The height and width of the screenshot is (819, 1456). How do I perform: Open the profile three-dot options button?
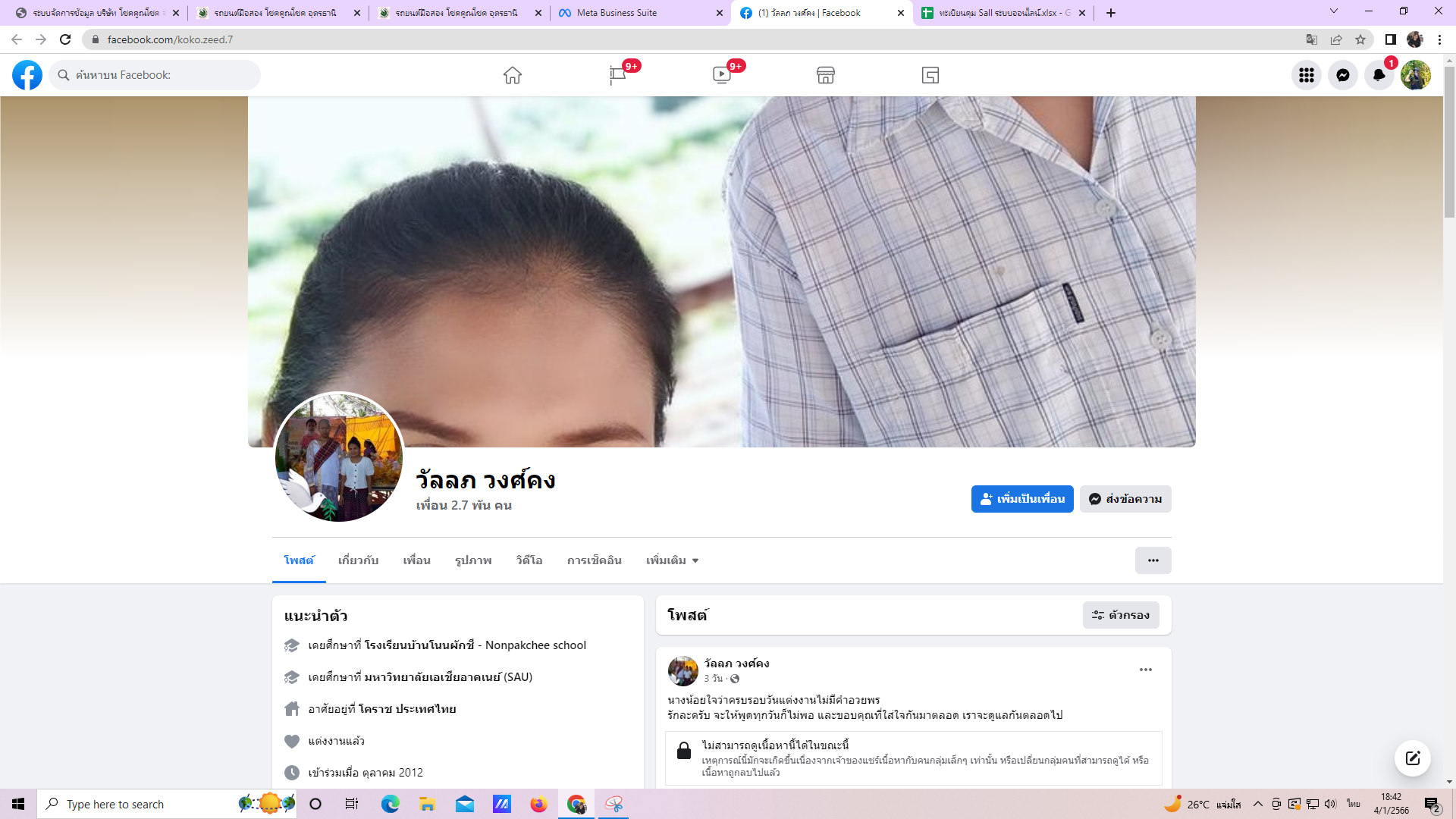point(1153,560)
